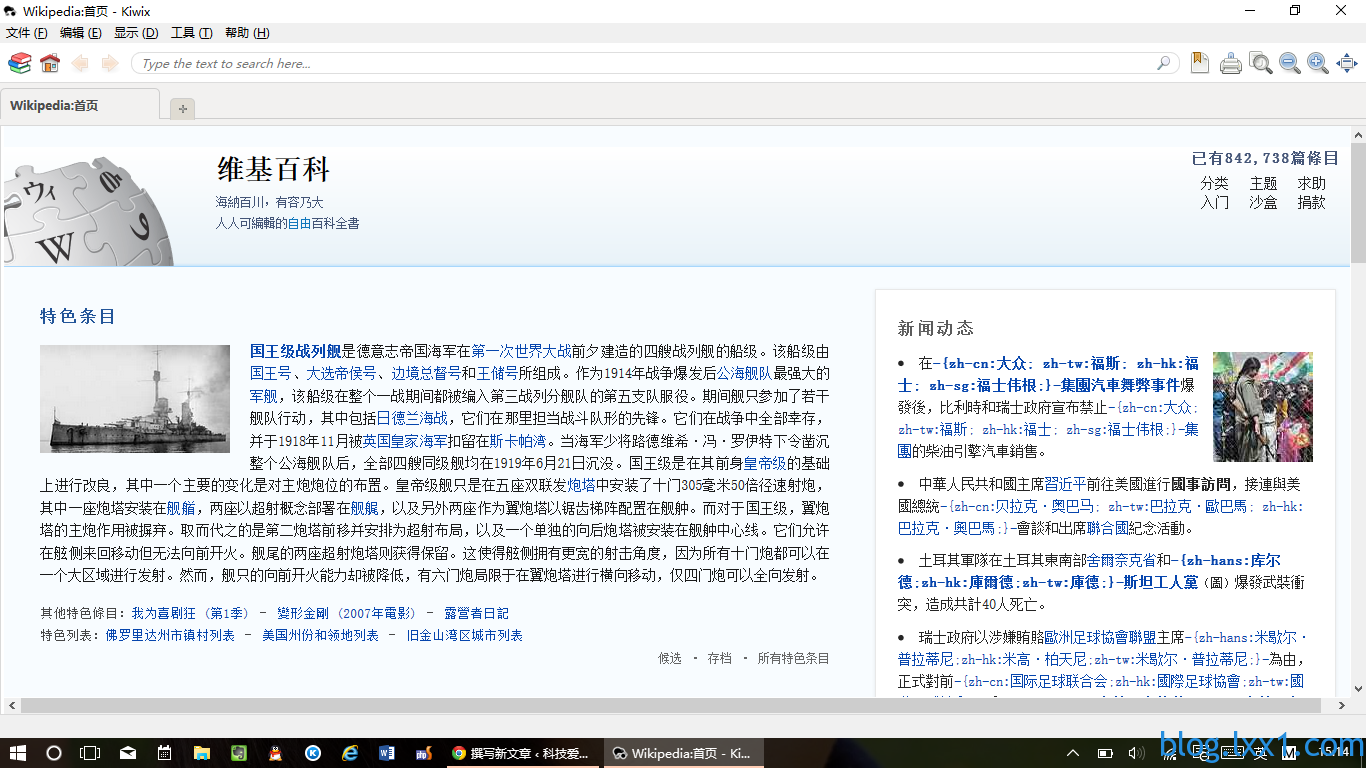The height and width of the screenshot is (768, 1366).
Task: Open the 国王级战列舰 article link
Action: coord(295,351)
